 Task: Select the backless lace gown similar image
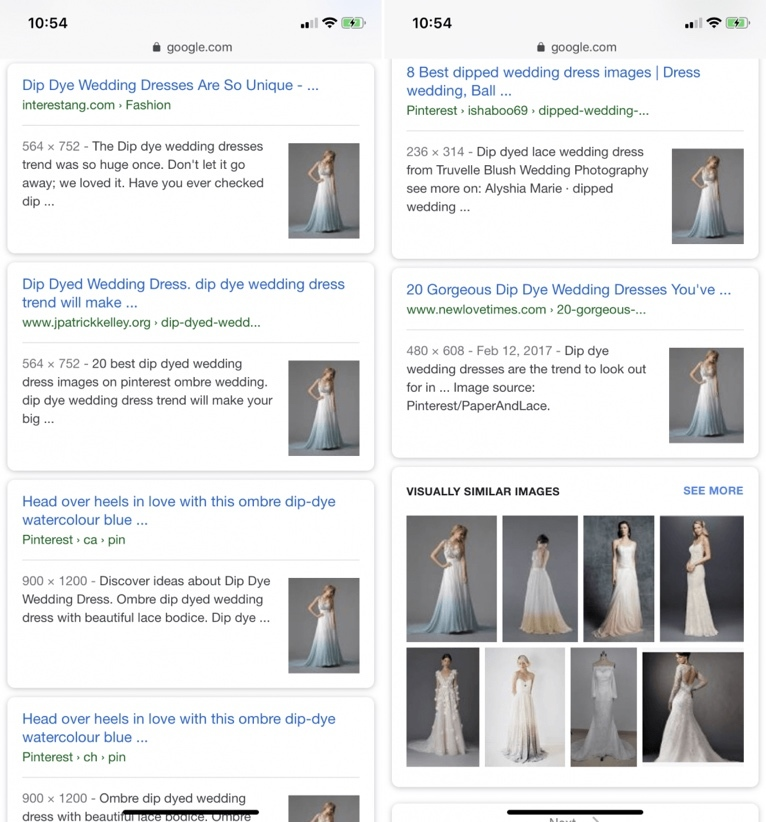coord(692,707)
